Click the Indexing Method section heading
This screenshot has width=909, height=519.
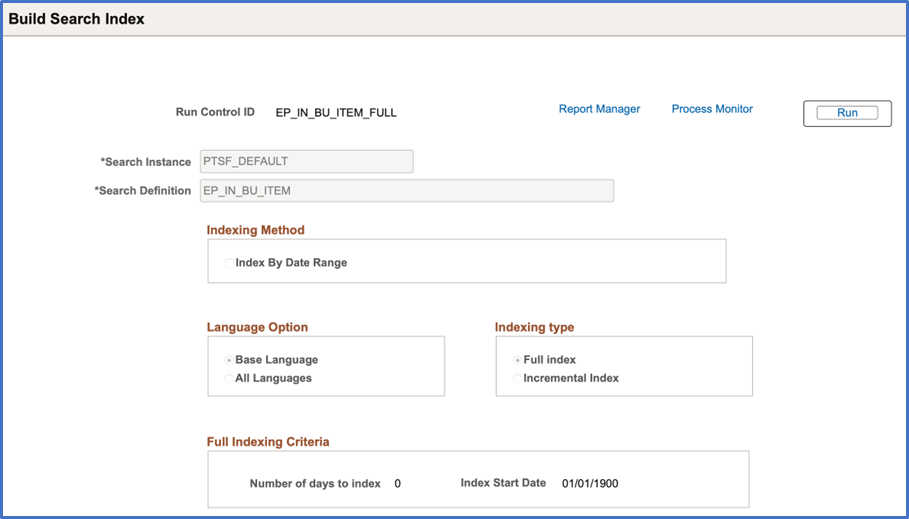(x=255, y=230)
